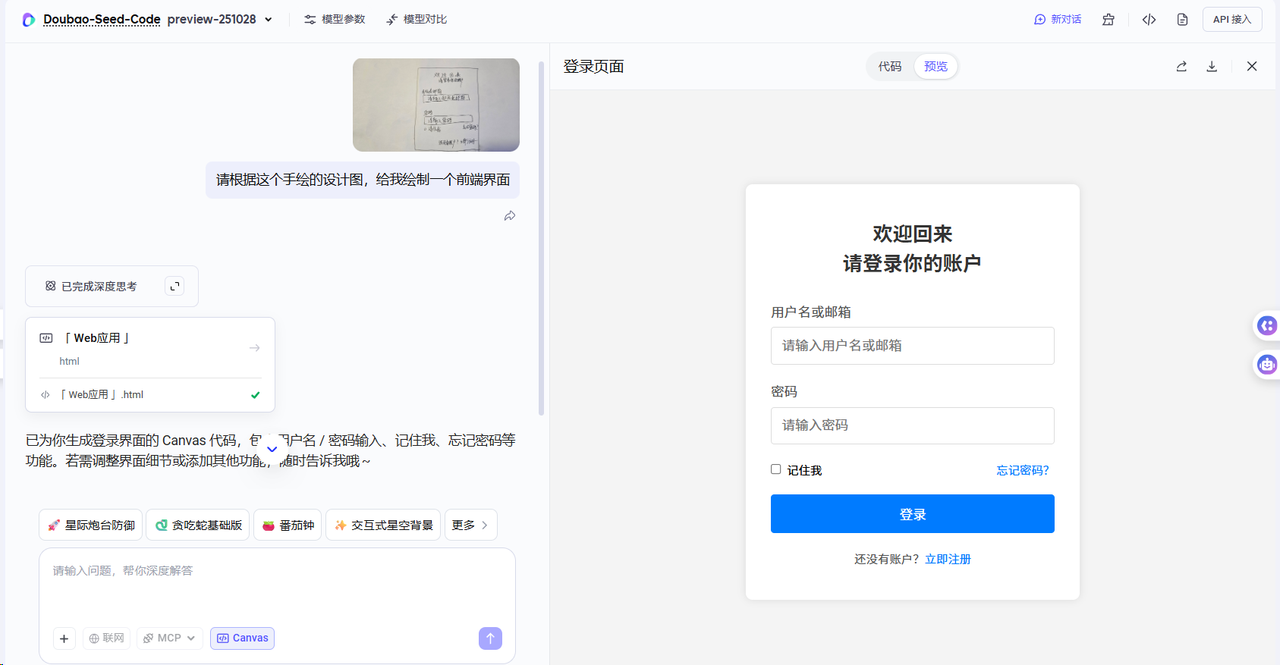
Task: Select the 贪吃蛇基础版 suggestion chip
Action: pyautogui.click(x=197, y=524)
